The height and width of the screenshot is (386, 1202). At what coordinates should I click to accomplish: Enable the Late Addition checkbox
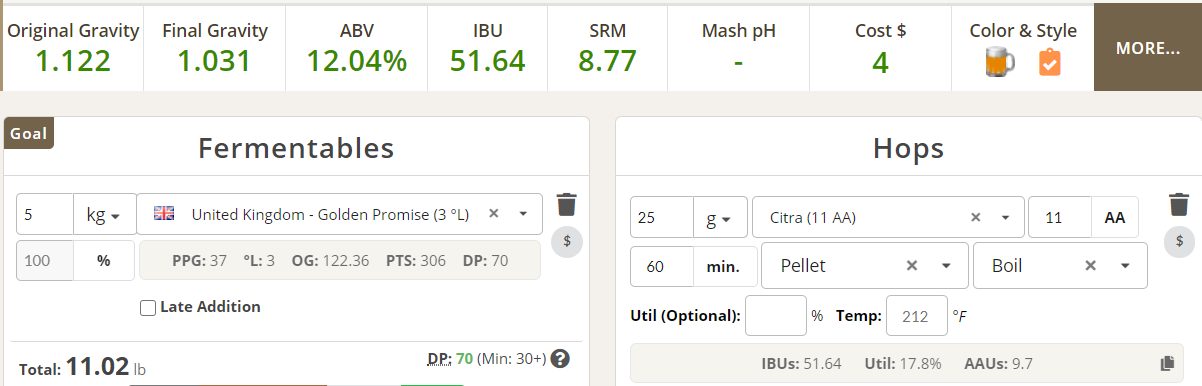point(148,308)
